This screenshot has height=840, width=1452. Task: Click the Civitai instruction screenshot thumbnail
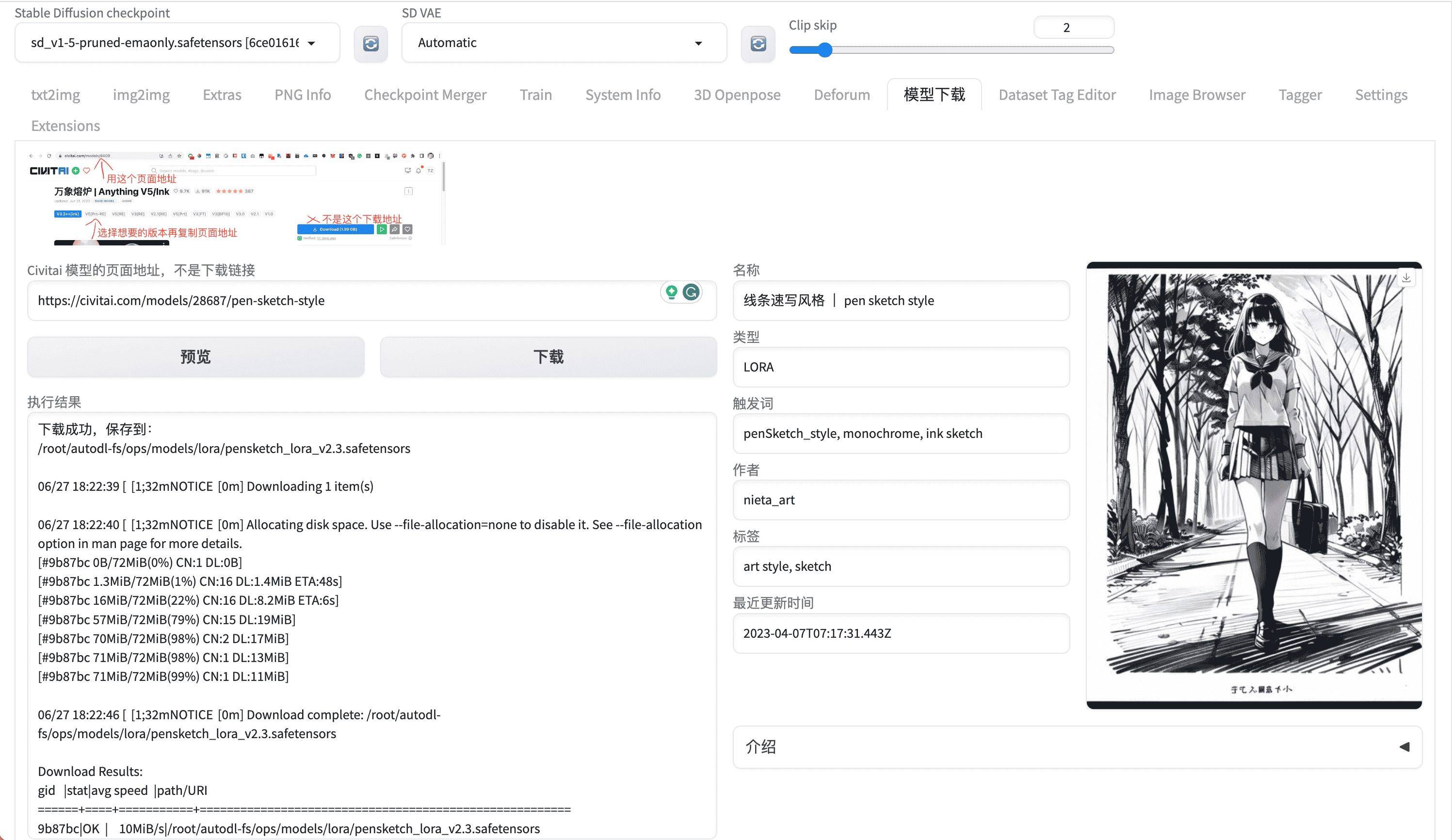tap(235, 197)
